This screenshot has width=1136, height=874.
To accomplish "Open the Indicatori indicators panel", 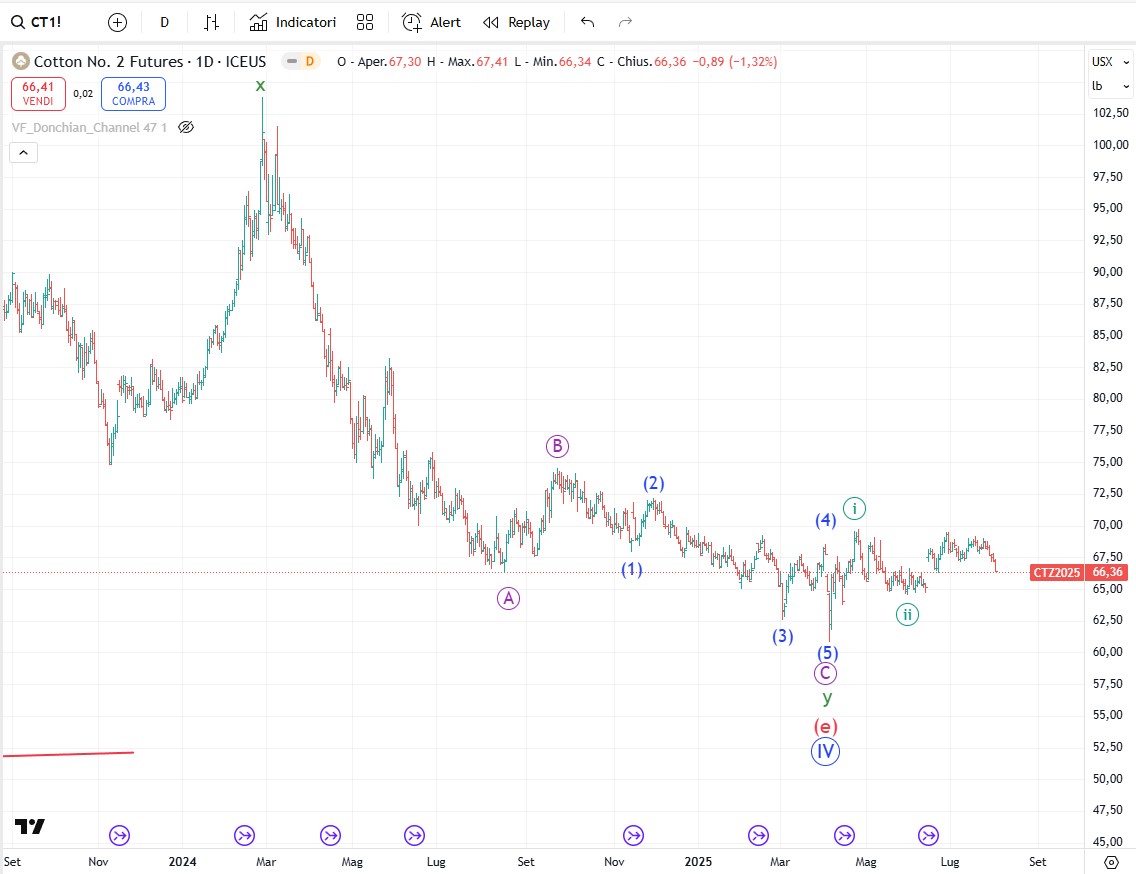I will 293,22.
